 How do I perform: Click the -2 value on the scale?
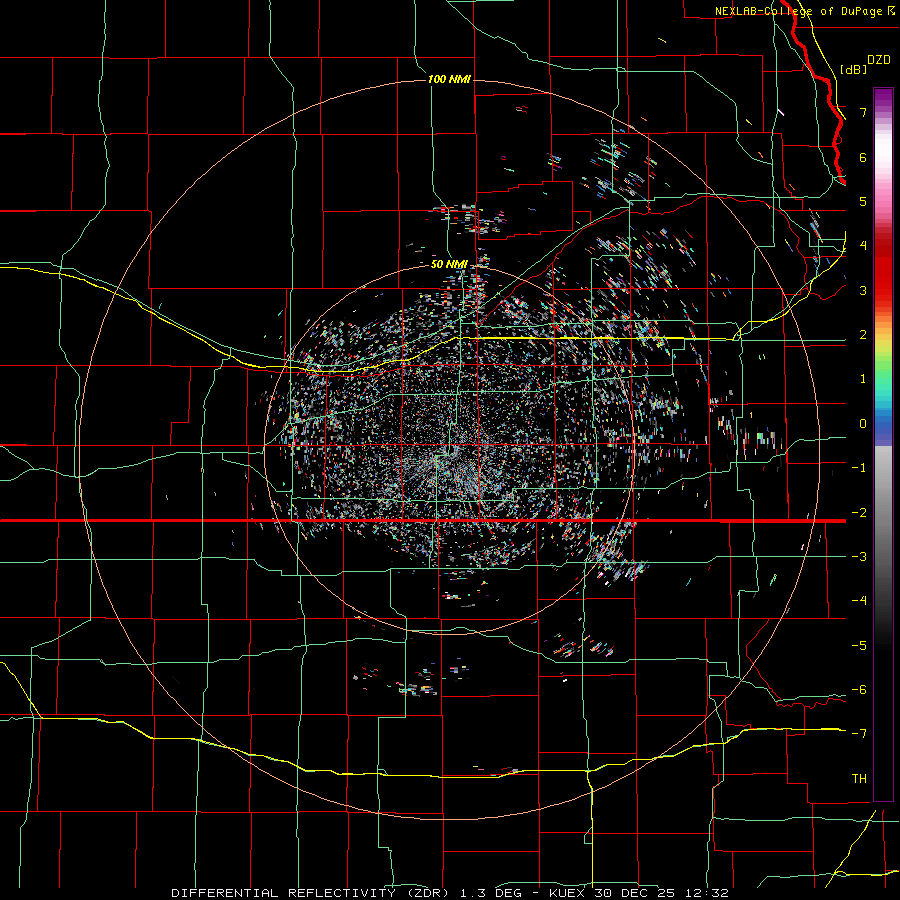pyautogui.click(x=859, y=513)
